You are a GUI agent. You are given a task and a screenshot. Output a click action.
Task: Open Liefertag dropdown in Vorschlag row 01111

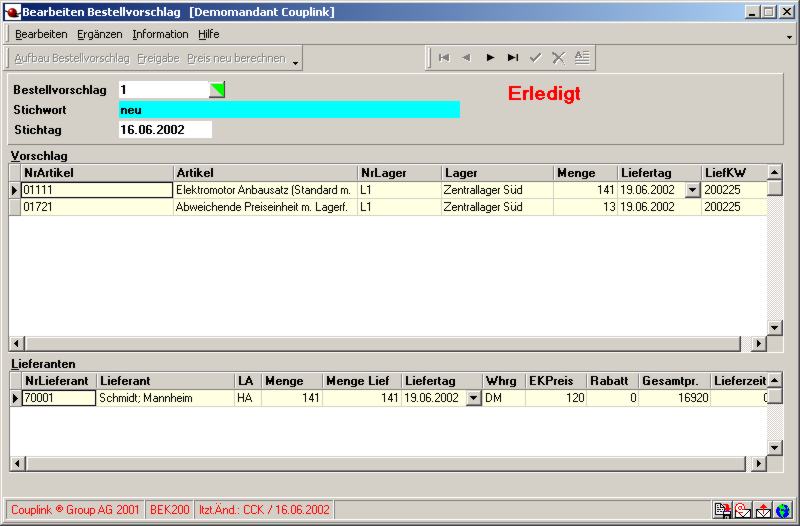tap(691, 190)
